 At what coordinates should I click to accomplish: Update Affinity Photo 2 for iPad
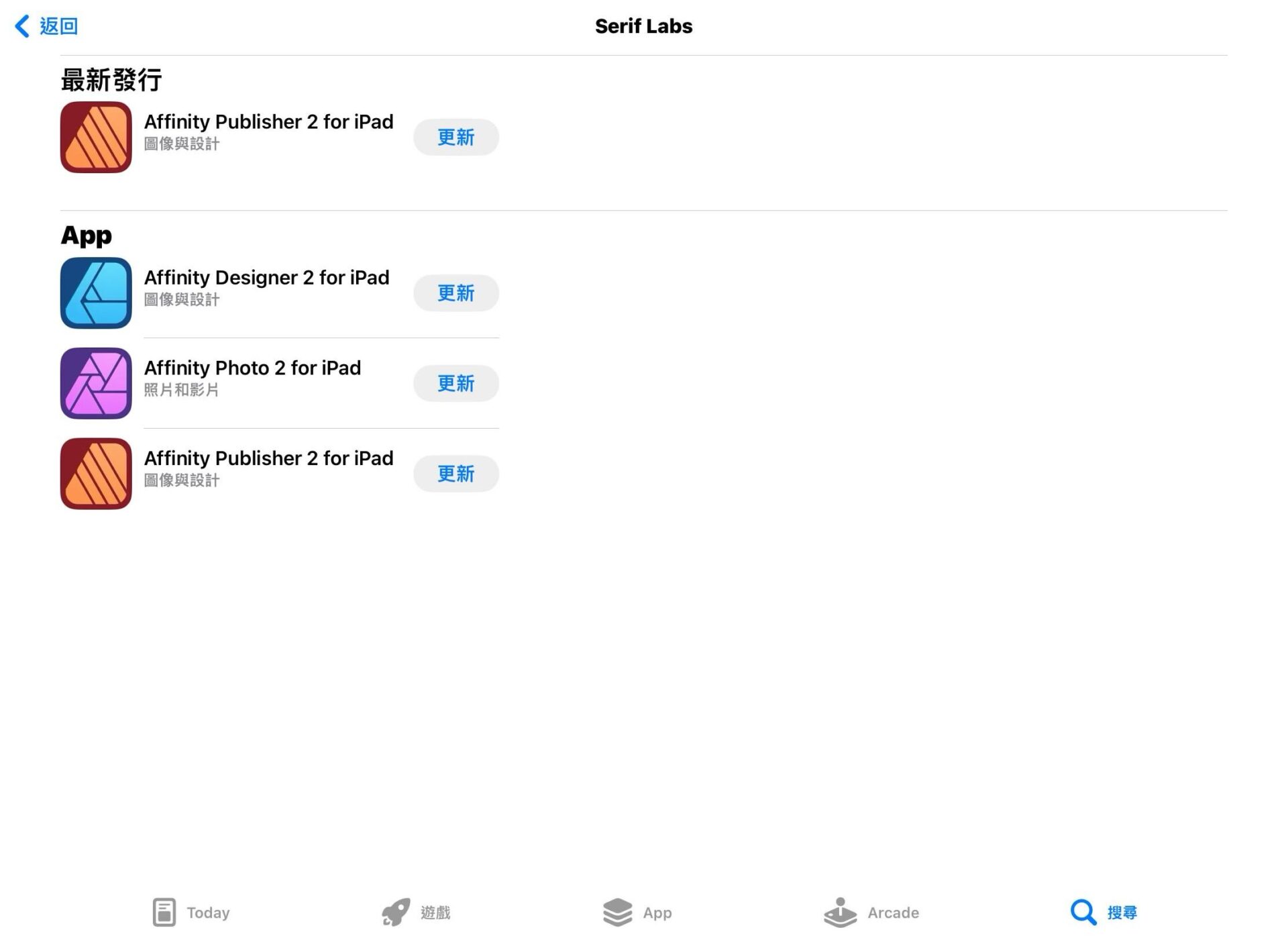coord(455,383)
